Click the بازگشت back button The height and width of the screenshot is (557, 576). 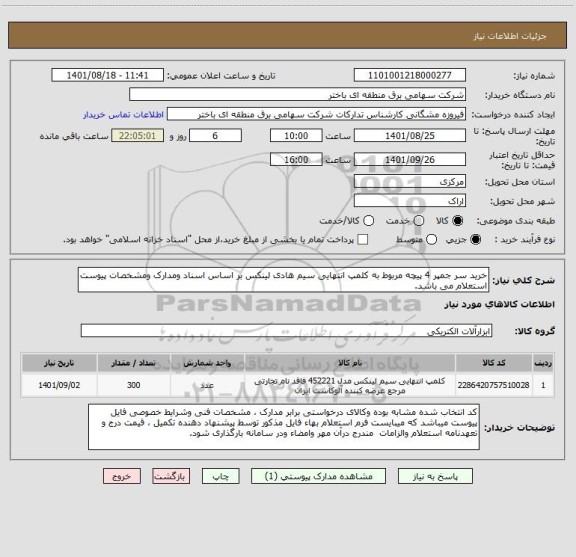tap(171, 476)
